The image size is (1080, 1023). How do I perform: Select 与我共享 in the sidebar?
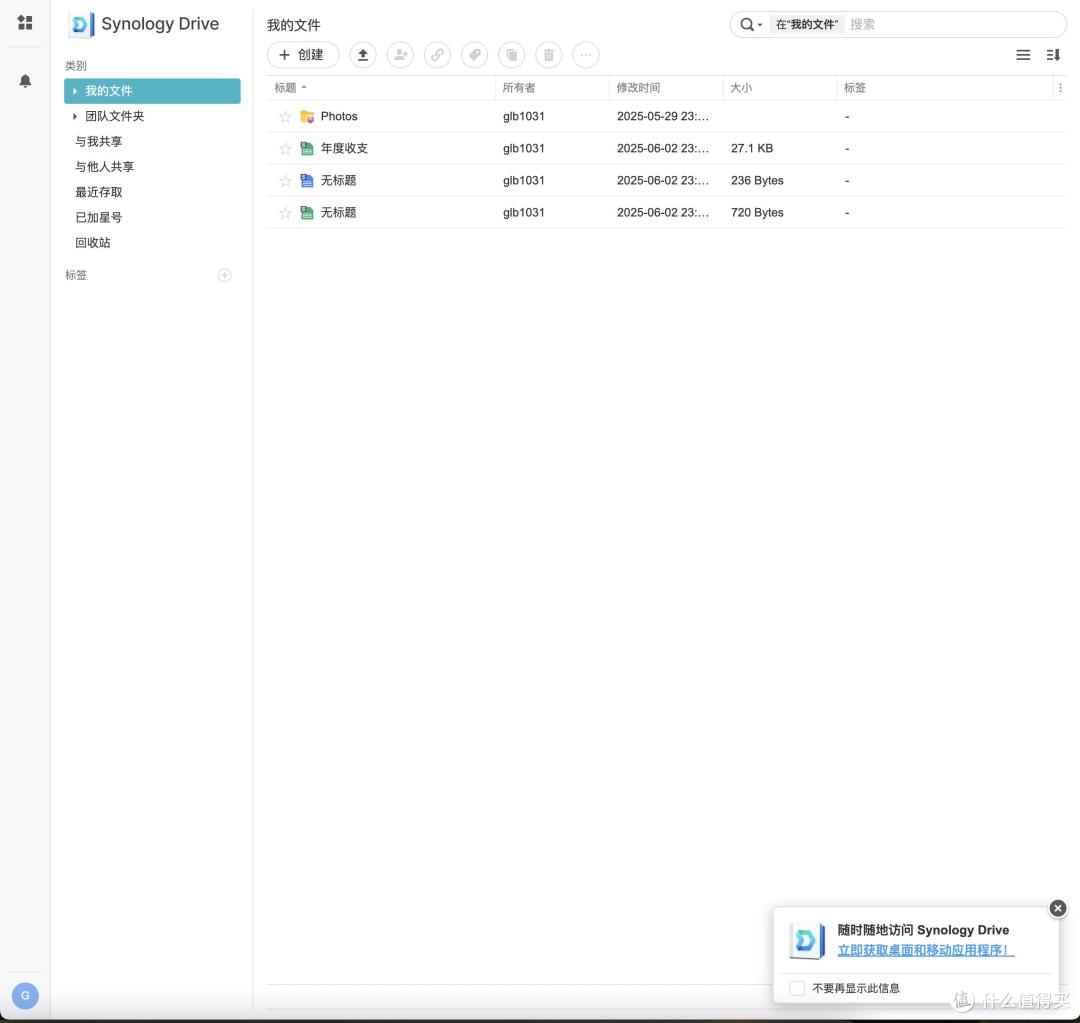[x=98, y=141]
